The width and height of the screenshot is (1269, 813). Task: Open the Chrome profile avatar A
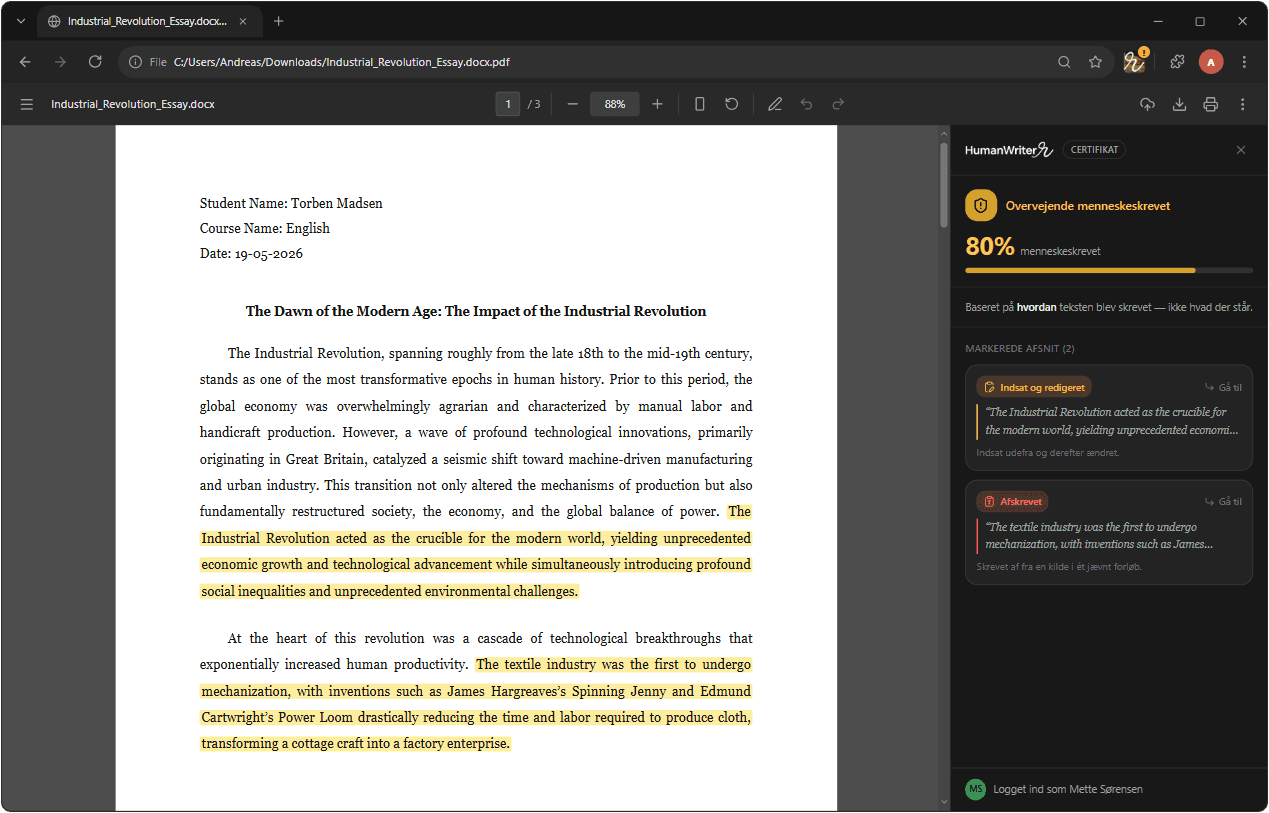click(1211, 62)
